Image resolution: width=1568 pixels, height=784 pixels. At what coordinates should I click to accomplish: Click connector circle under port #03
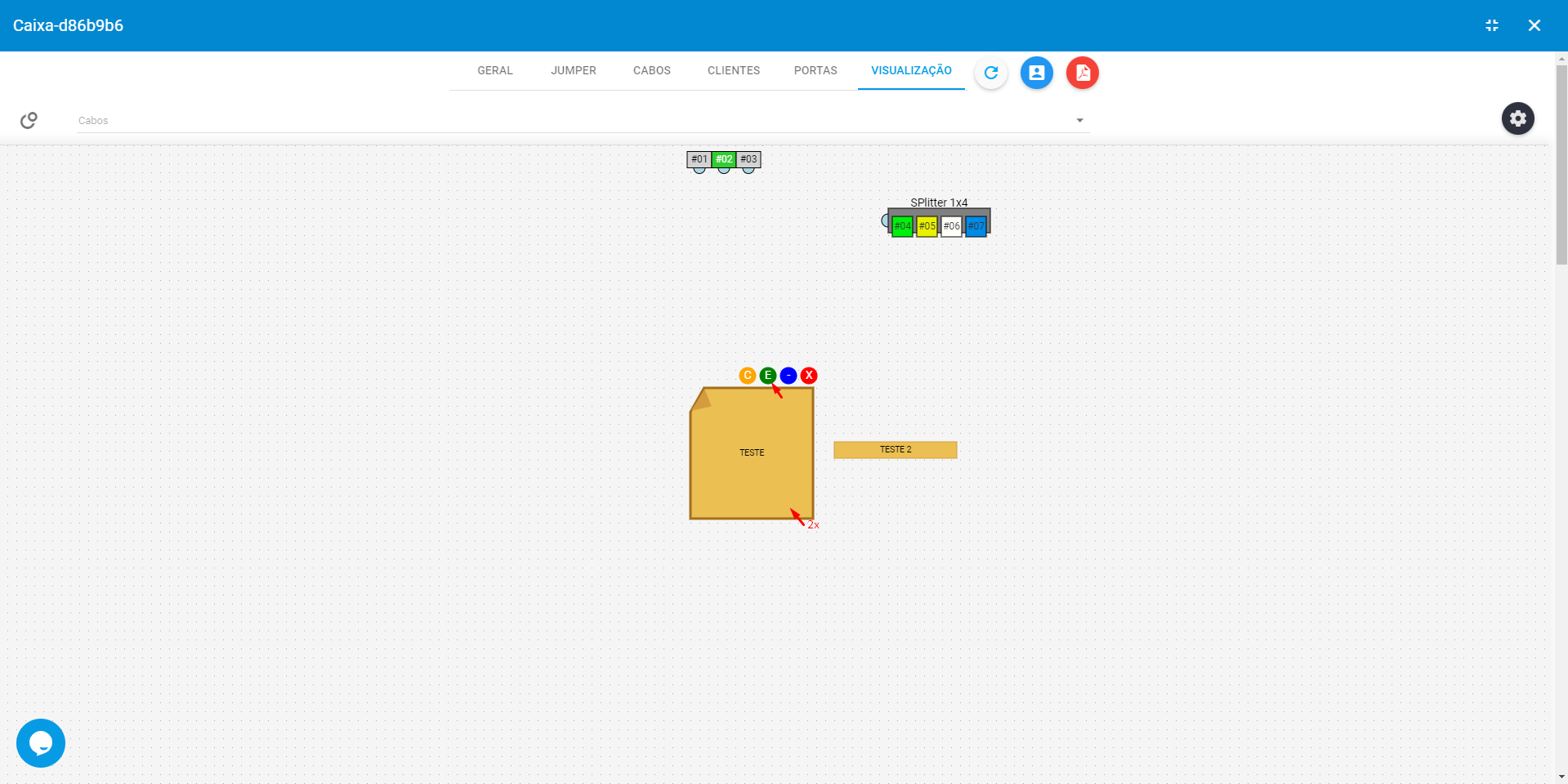pos(748,170)
